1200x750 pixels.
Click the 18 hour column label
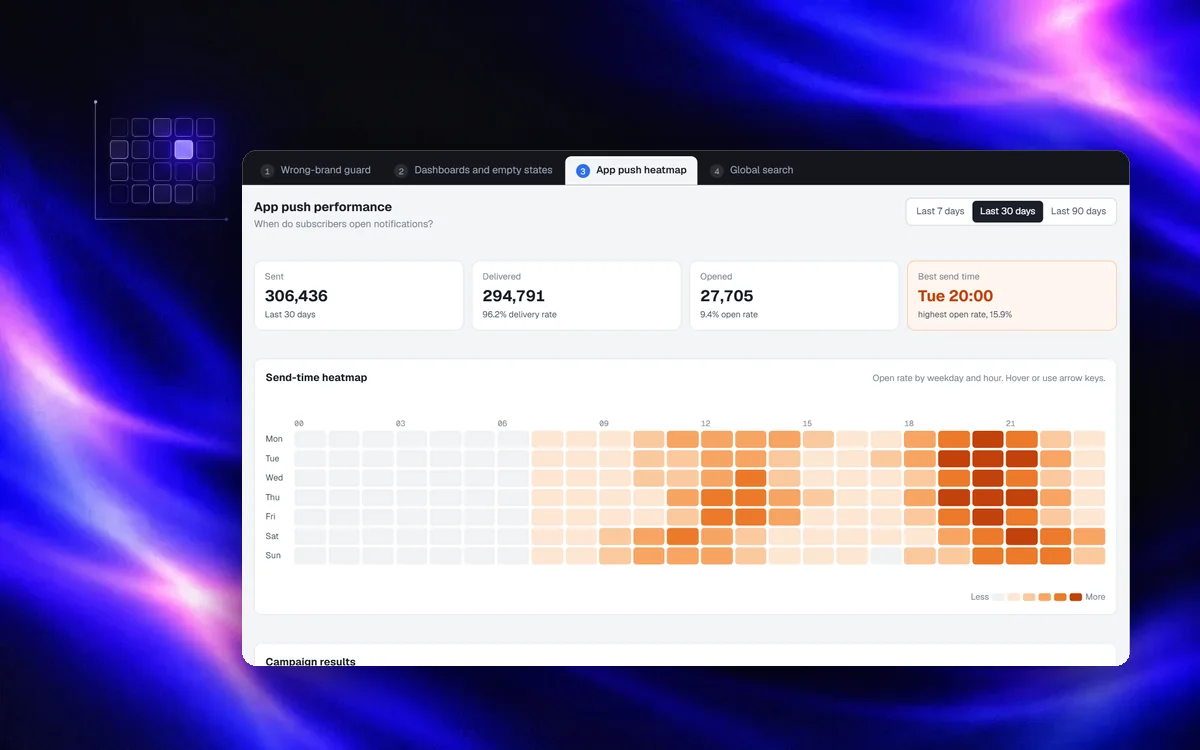click(x=909, y=423)
